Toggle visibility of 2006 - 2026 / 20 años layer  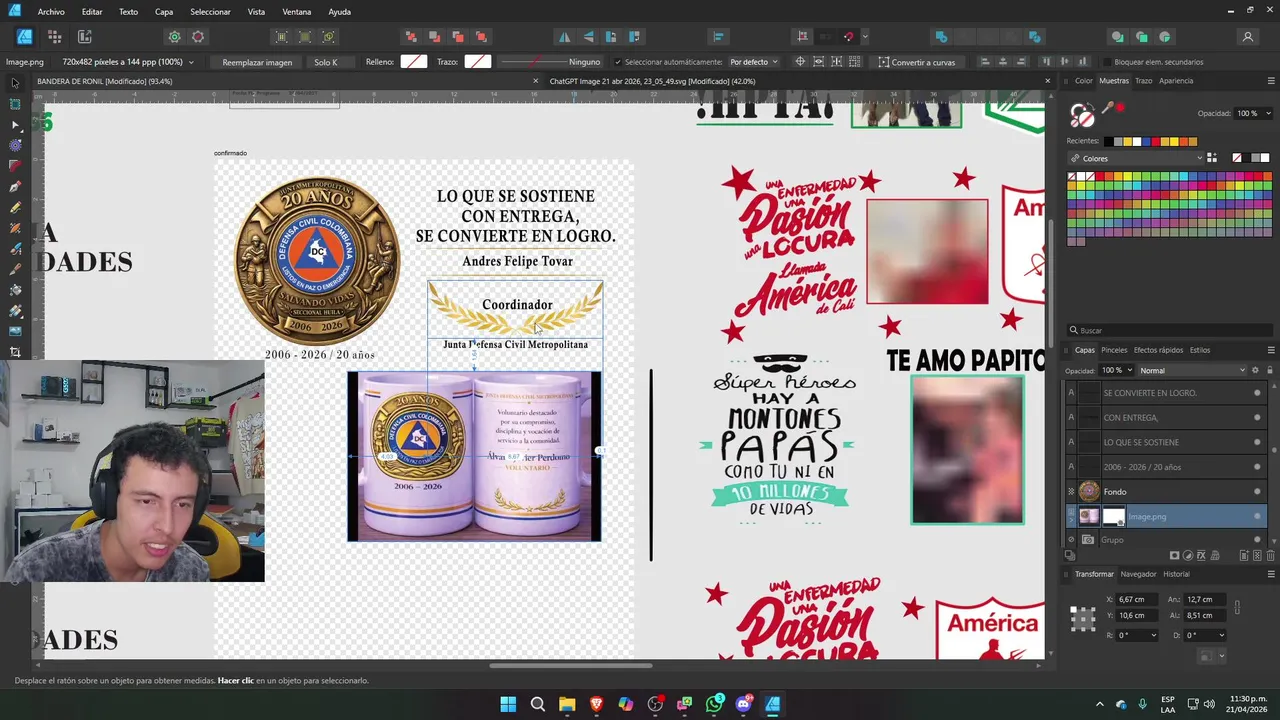click(x=1257, y=467)
